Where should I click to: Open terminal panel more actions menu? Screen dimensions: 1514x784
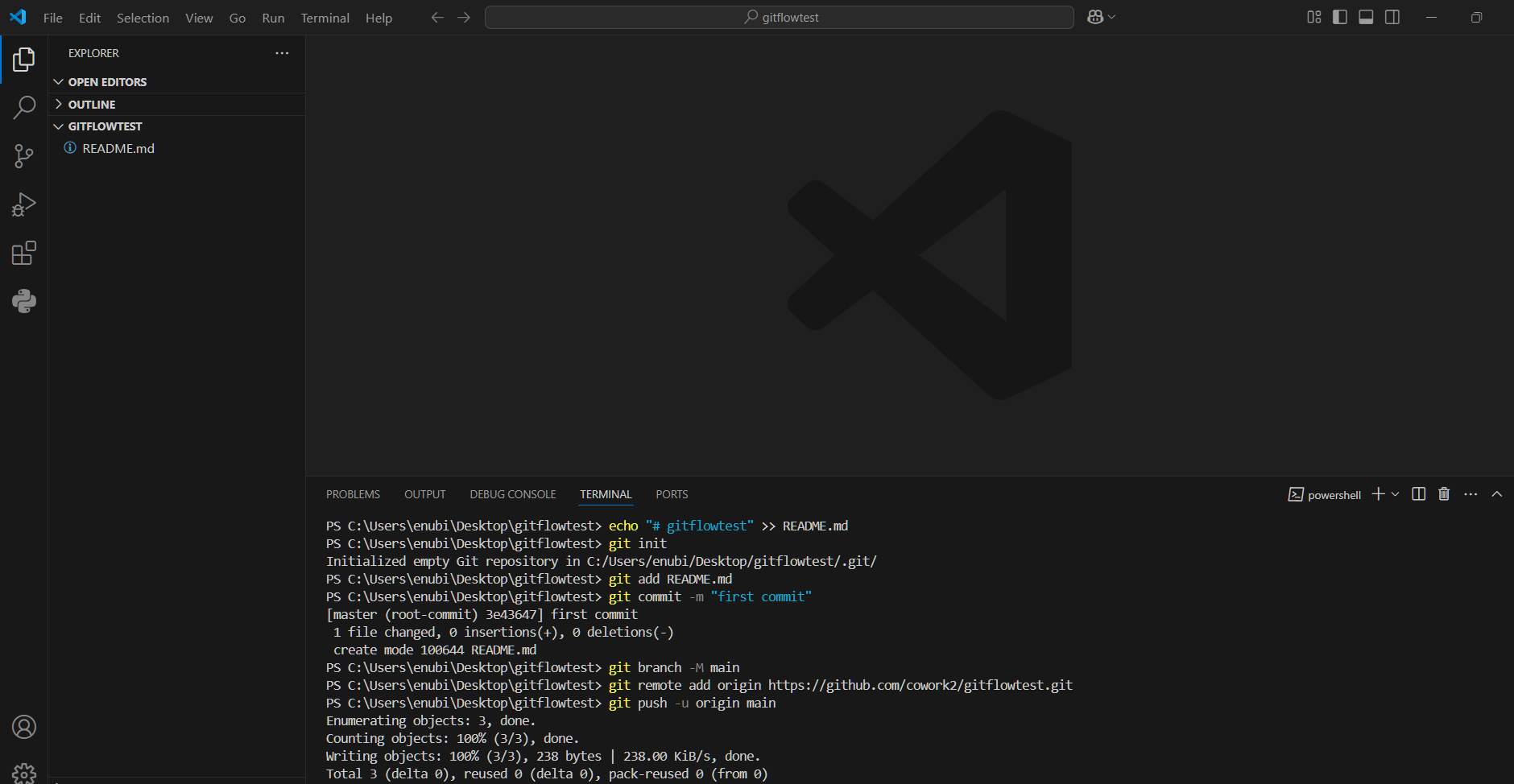[x=1471, y=494]
